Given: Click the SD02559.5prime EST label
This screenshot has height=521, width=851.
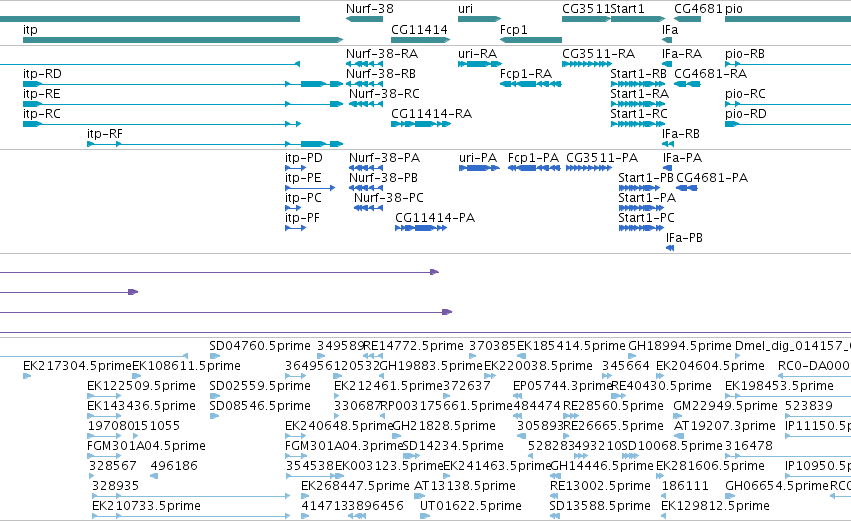Looking at the screenshot, I should point(260,386).
